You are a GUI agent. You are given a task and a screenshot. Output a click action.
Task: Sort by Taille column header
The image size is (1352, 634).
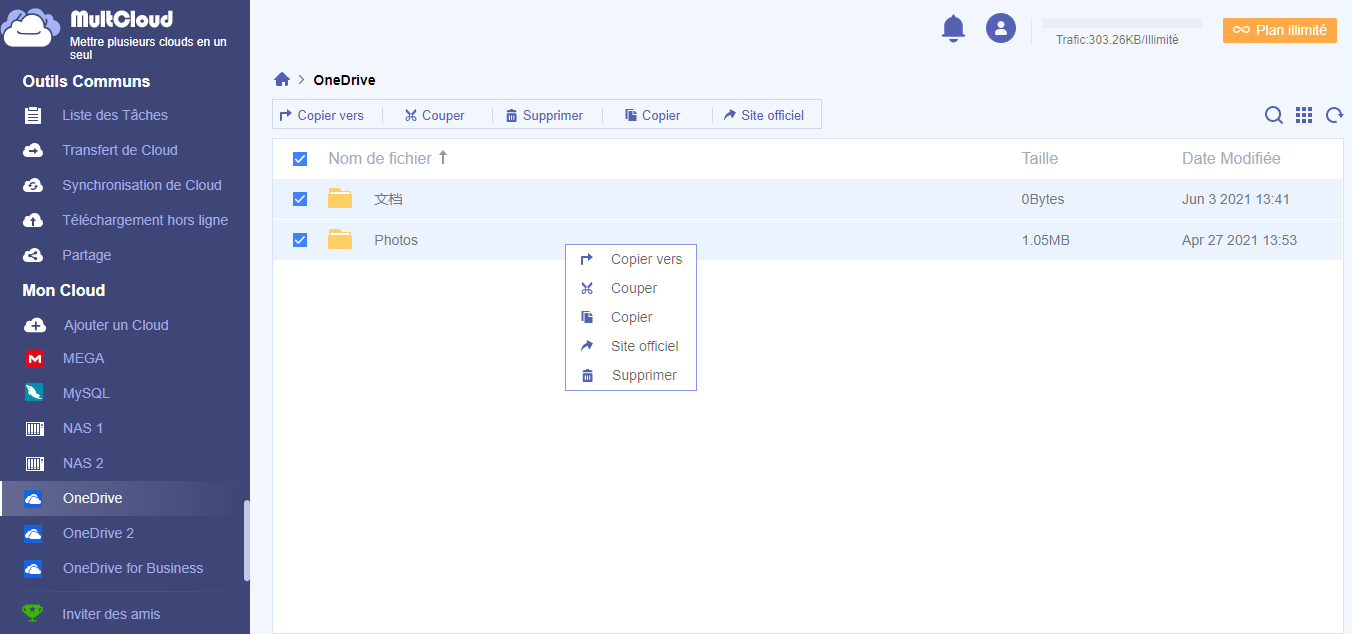click(1040, 158)
